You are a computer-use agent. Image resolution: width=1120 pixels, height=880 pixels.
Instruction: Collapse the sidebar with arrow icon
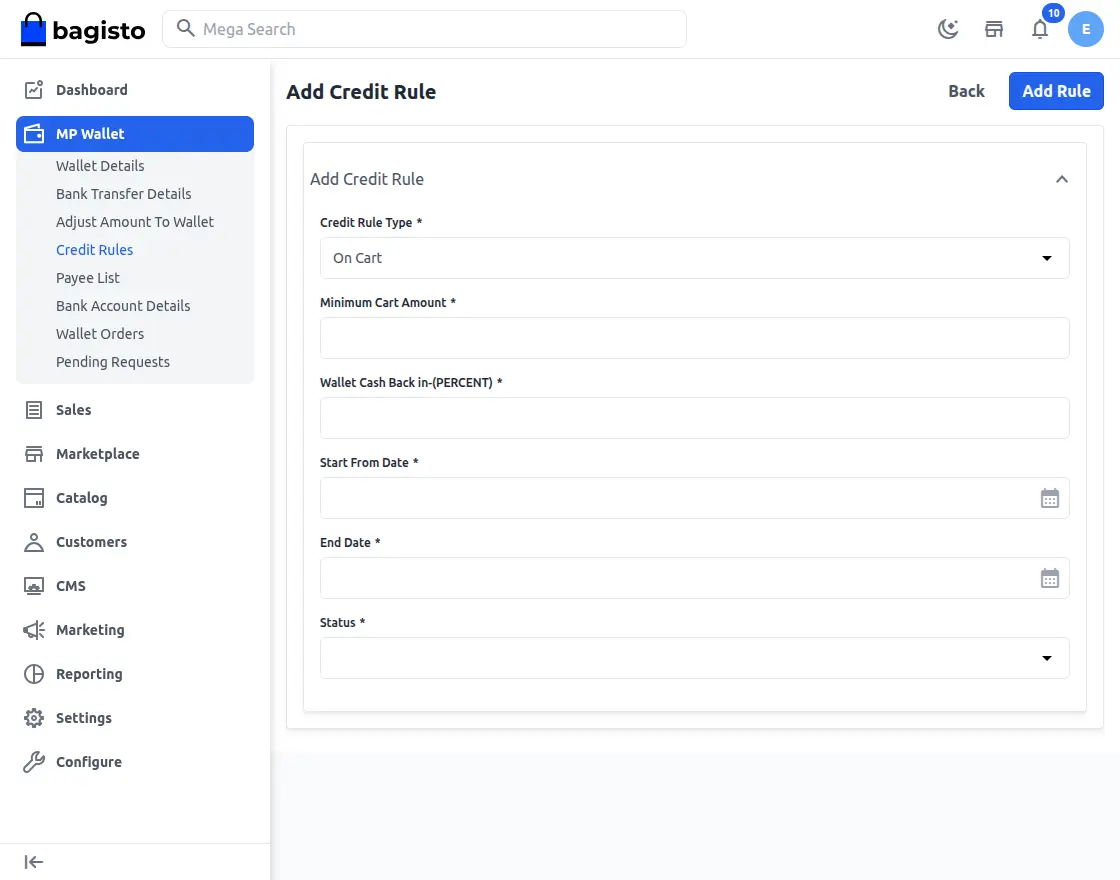coord(34,862)
